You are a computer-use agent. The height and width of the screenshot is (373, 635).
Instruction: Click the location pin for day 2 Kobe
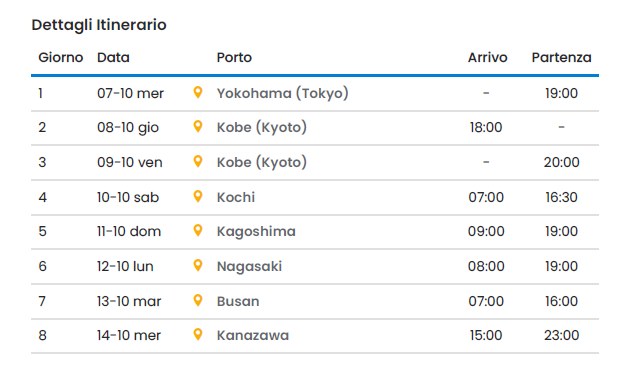[x=198, y=126]
